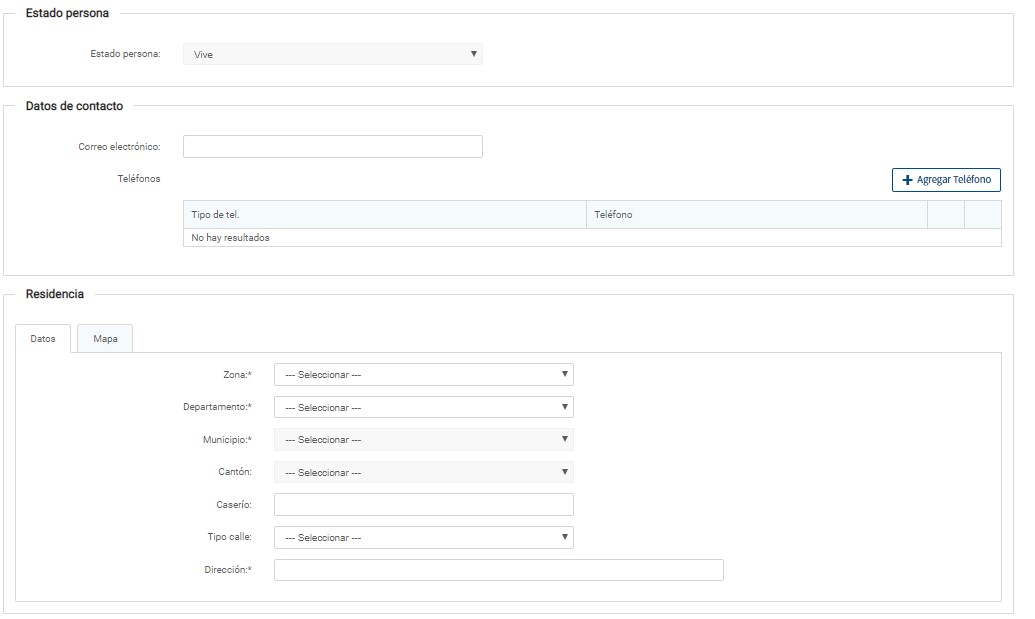Click the first empty header cell after Teléfono
This screenshot has width=1035, height=619.
pos(946,215)
